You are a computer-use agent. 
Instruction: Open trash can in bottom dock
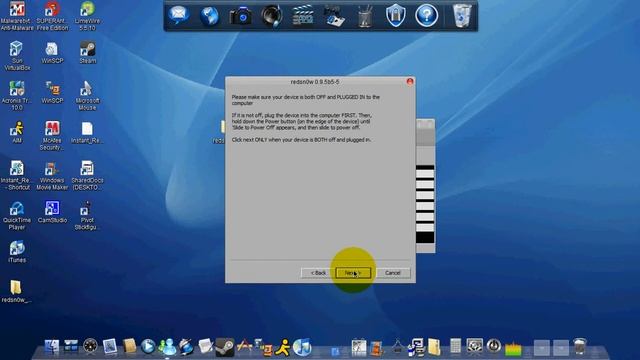[x=580, y=346]
